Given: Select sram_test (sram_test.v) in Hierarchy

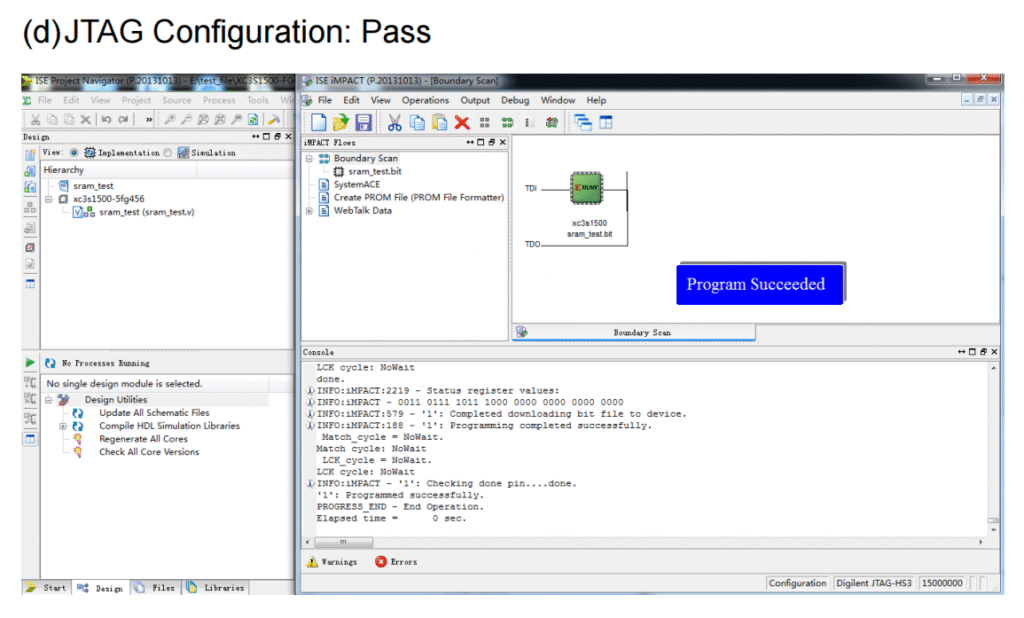Looking at the screenshot, I should pyautogui.click(x=146, y=212).
